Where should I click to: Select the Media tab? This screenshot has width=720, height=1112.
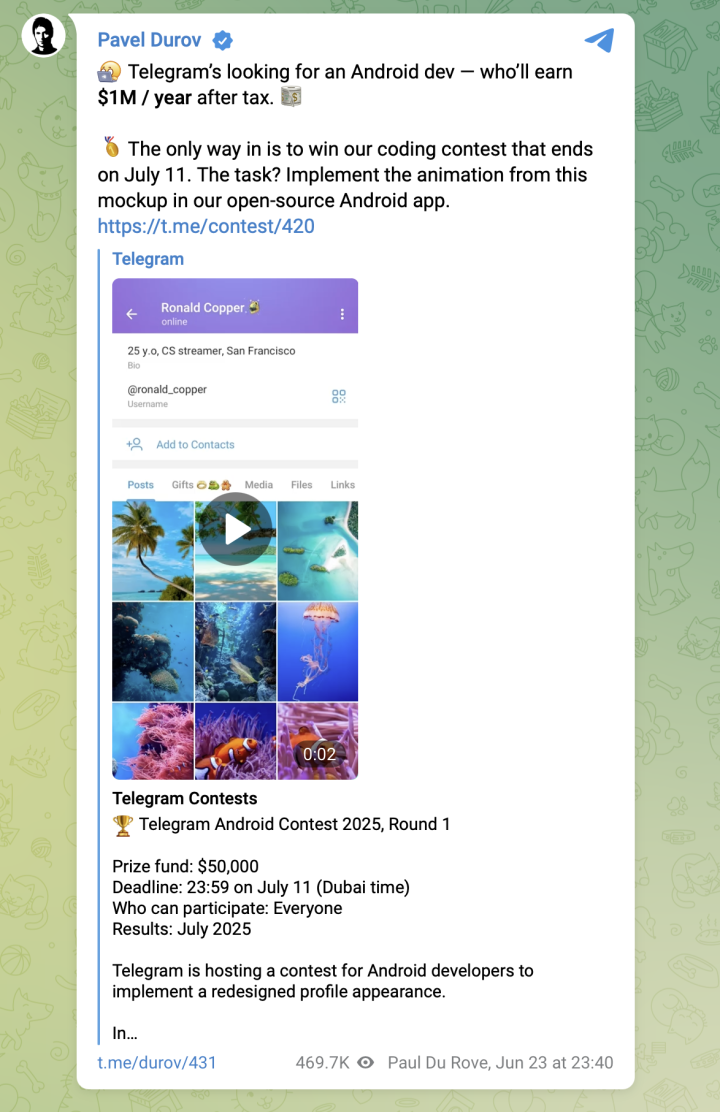(x=258, y=485)
